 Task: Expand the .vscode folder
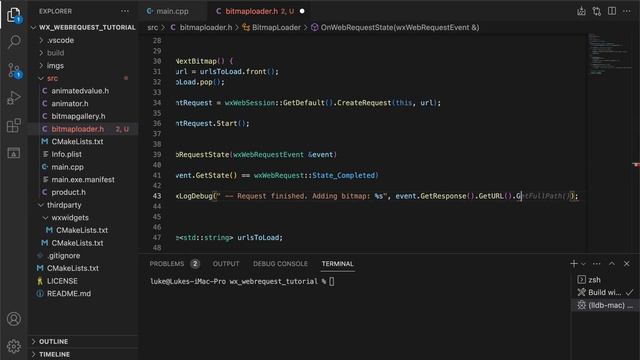tap(83, 40)
